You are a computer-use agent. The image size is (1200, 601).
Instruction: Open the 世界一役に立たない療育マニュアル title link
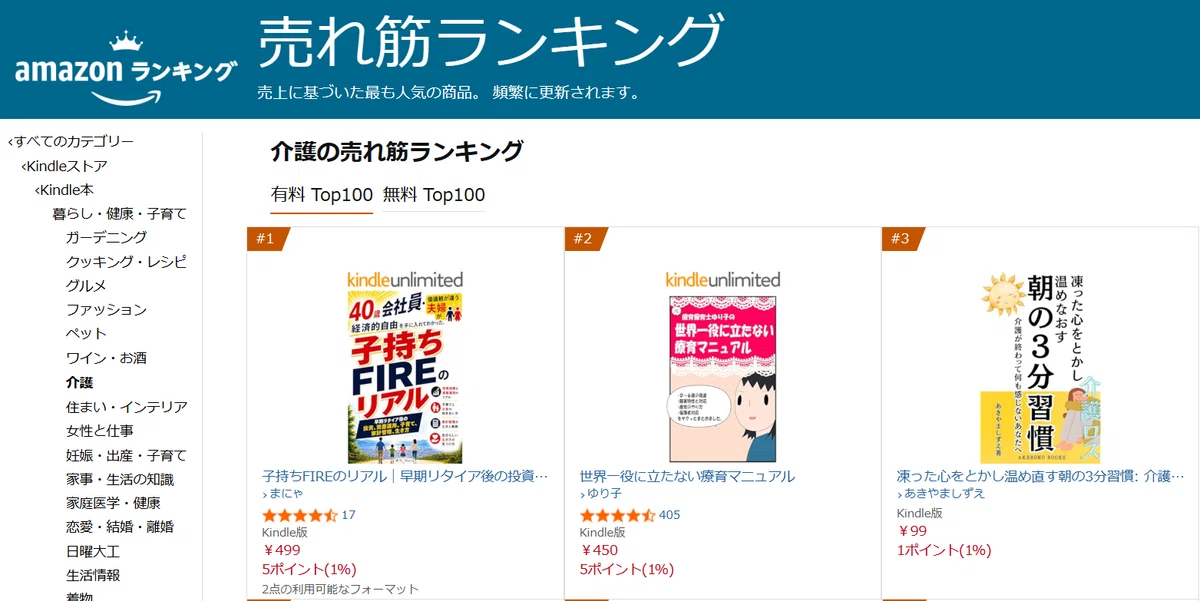click(687, 476)
